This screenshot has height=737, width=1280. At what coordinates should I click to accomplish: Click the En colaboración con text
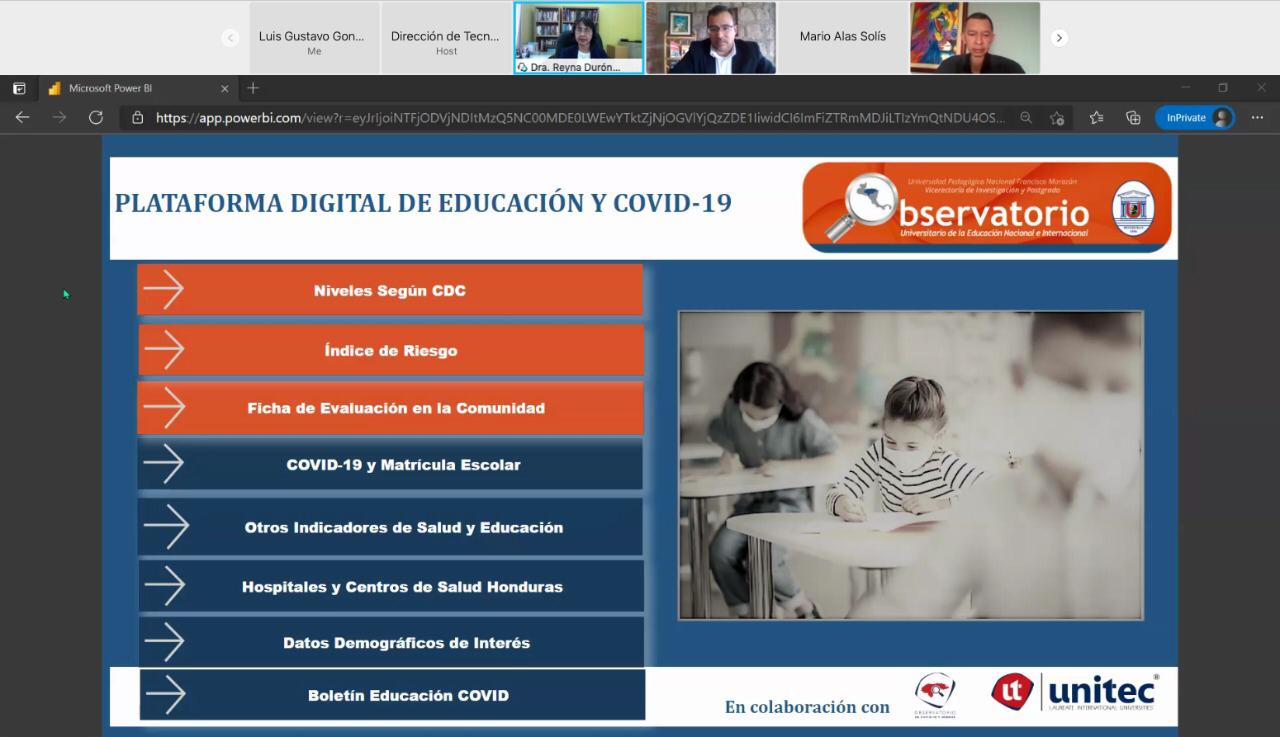(807, 707)
